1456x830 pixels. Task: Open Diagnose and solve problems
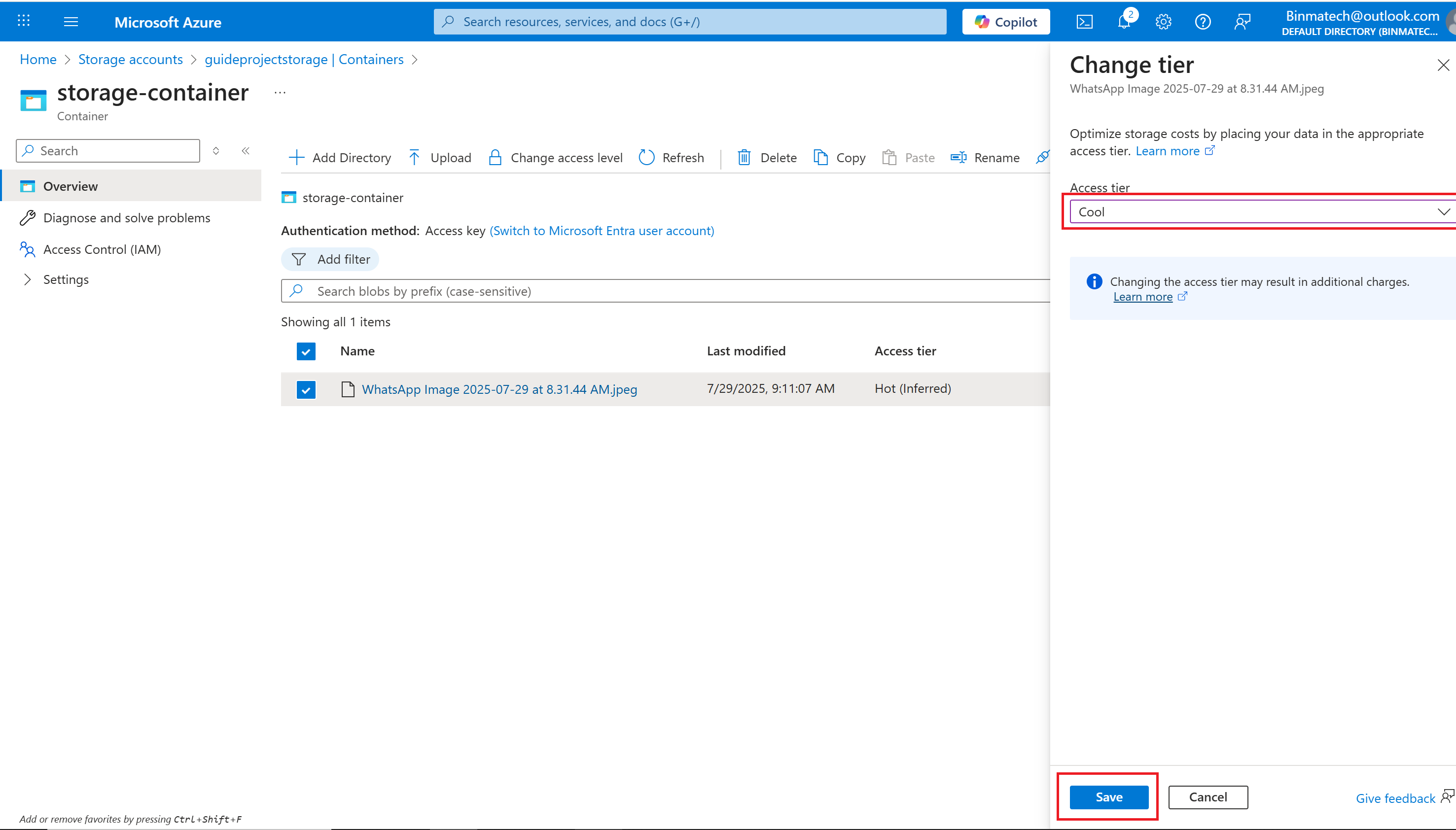click(127, 218)
